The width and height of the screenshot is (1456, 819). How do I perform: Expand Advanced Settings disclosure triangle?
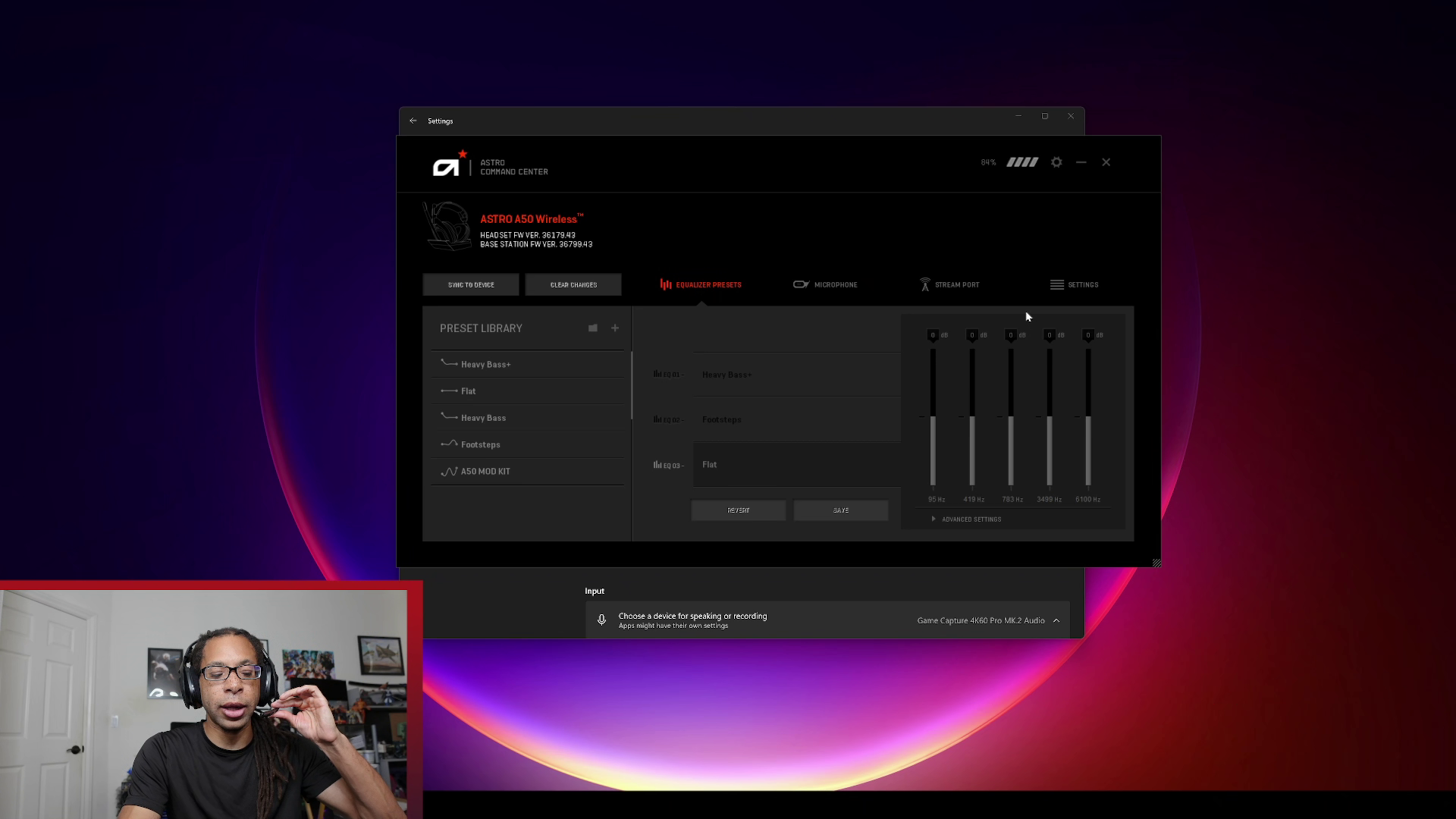coord(934,519)
